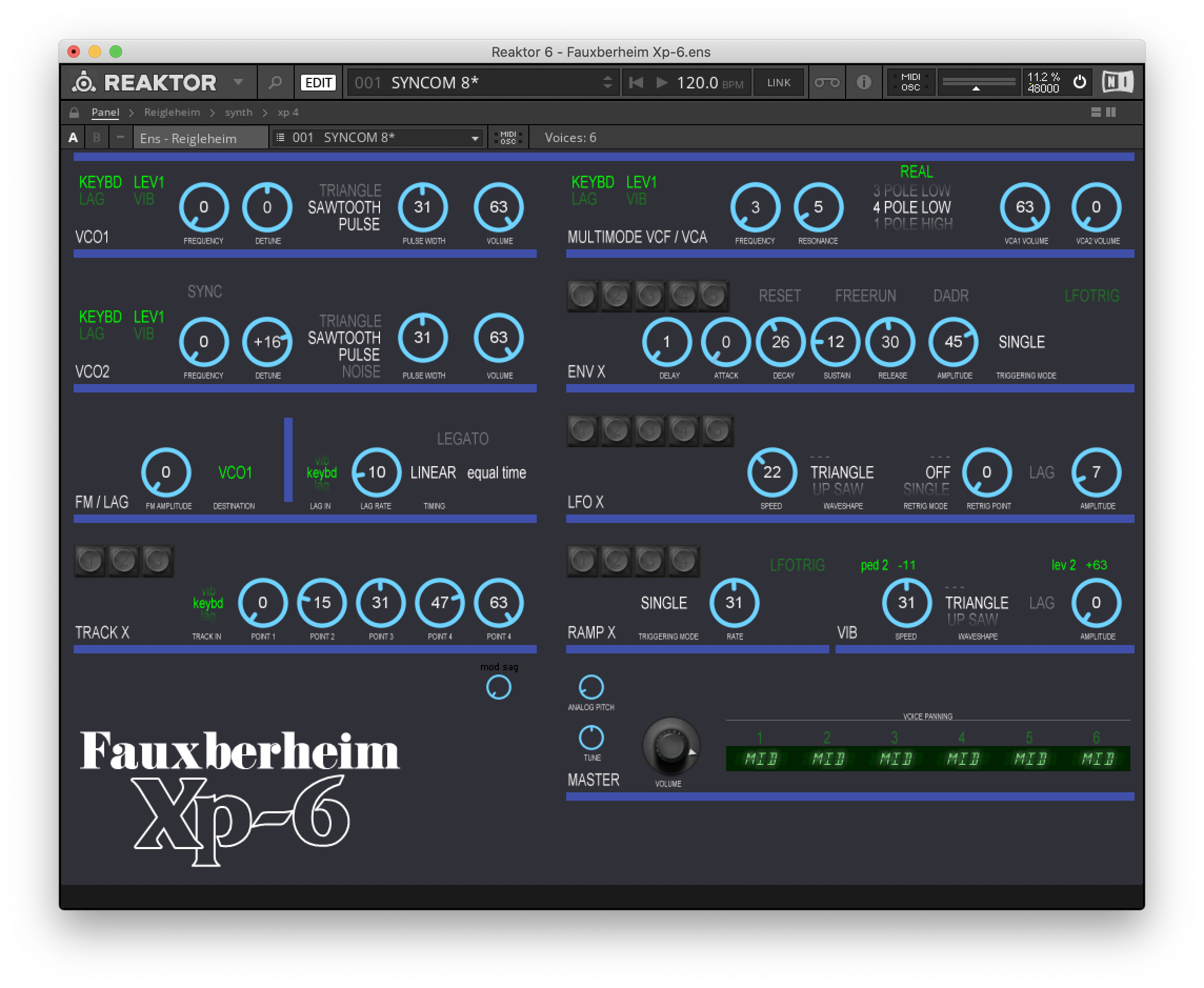Click the filter resonance knob

[819, 207]
